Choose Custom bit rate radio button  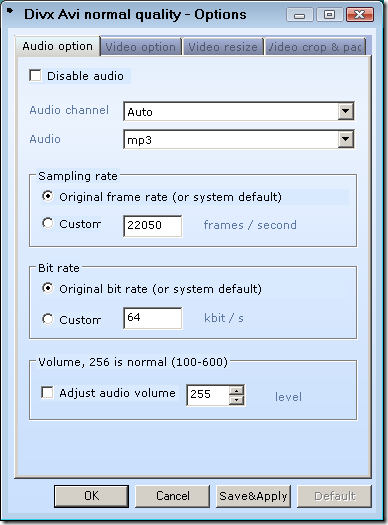point(48,319)
